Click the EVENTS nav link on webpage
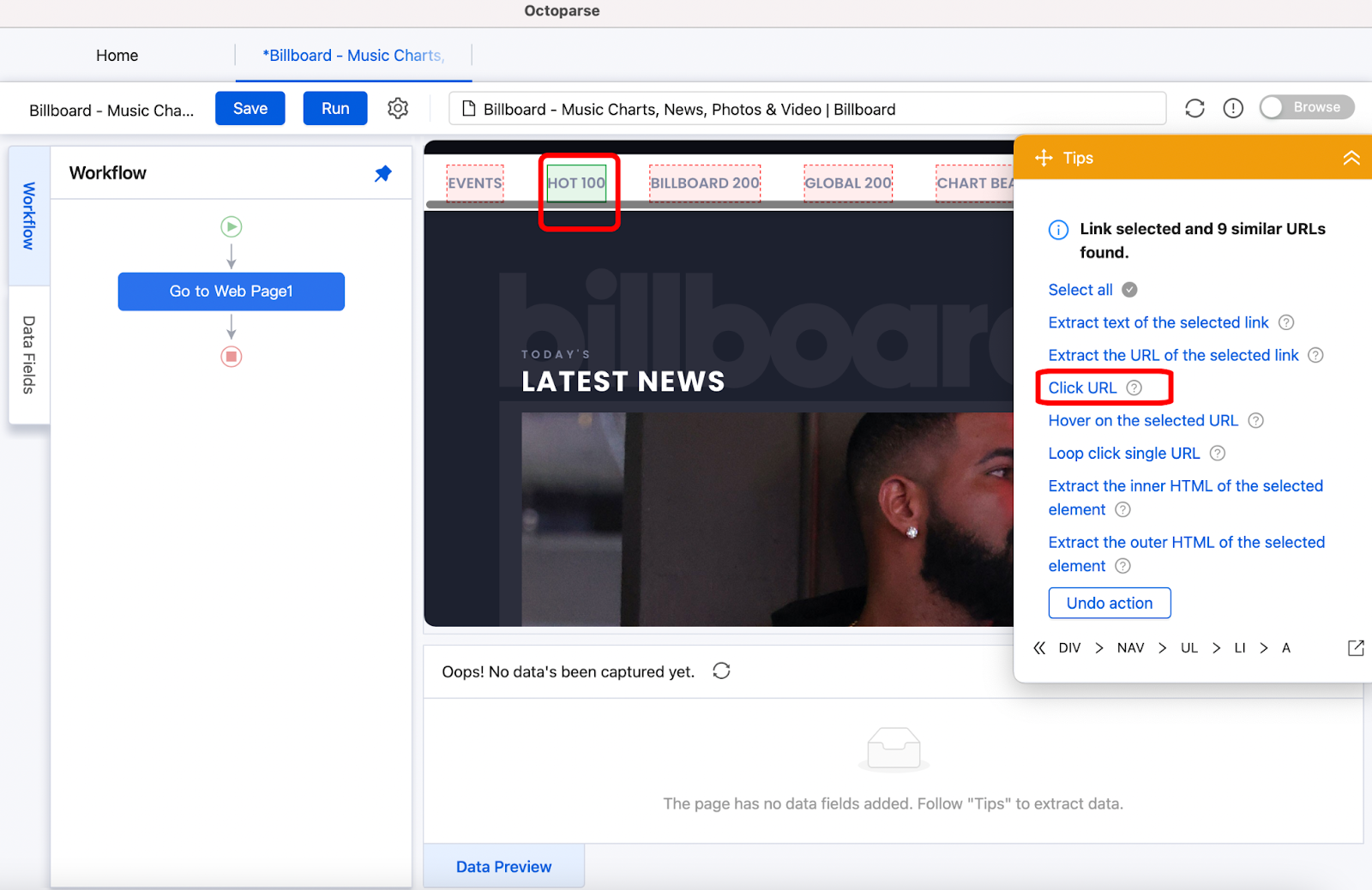Image resolution: width=1372 pixels, height=890 pixels. 475,183
